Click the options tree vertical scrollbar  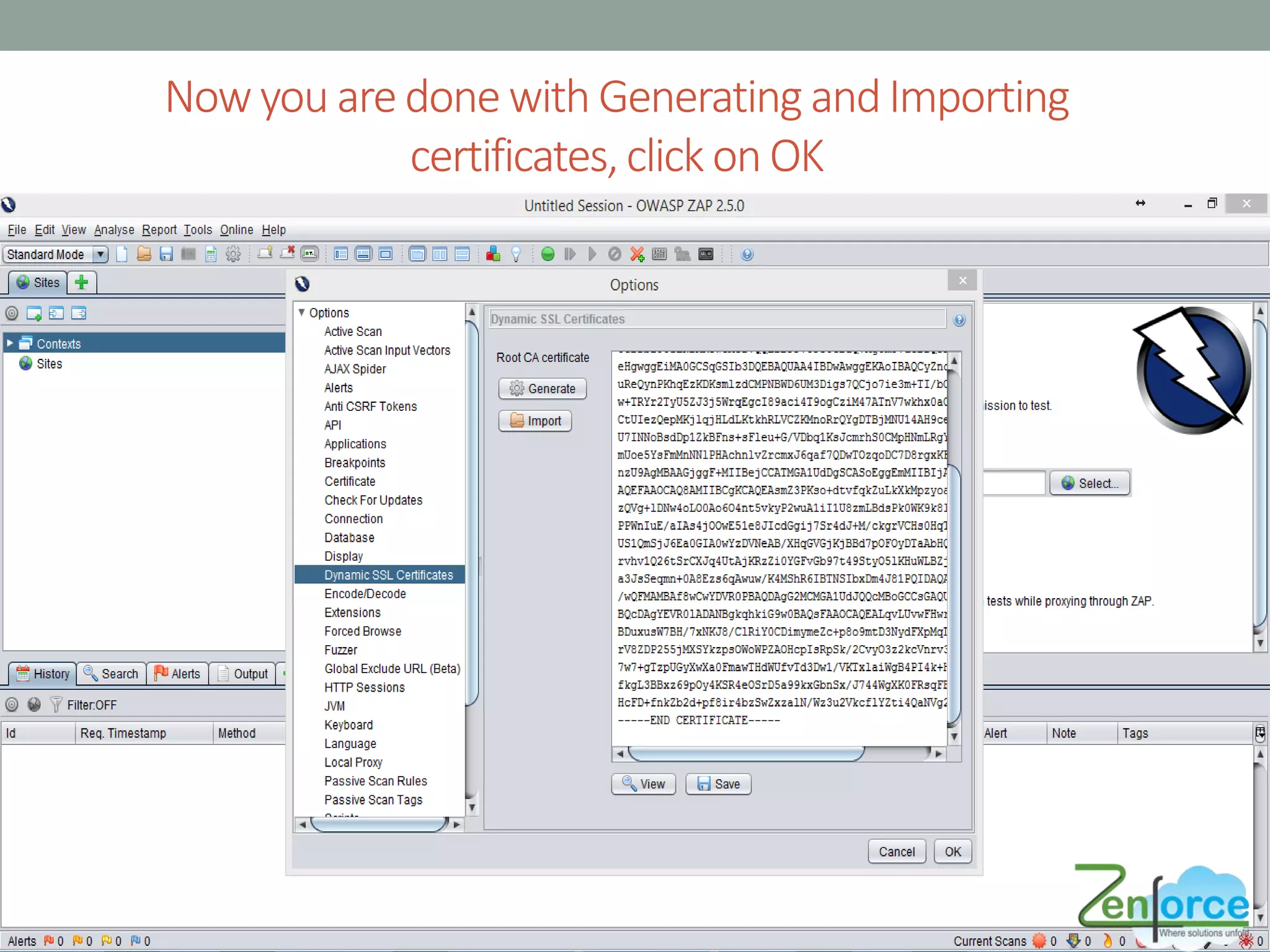point(472,512)
